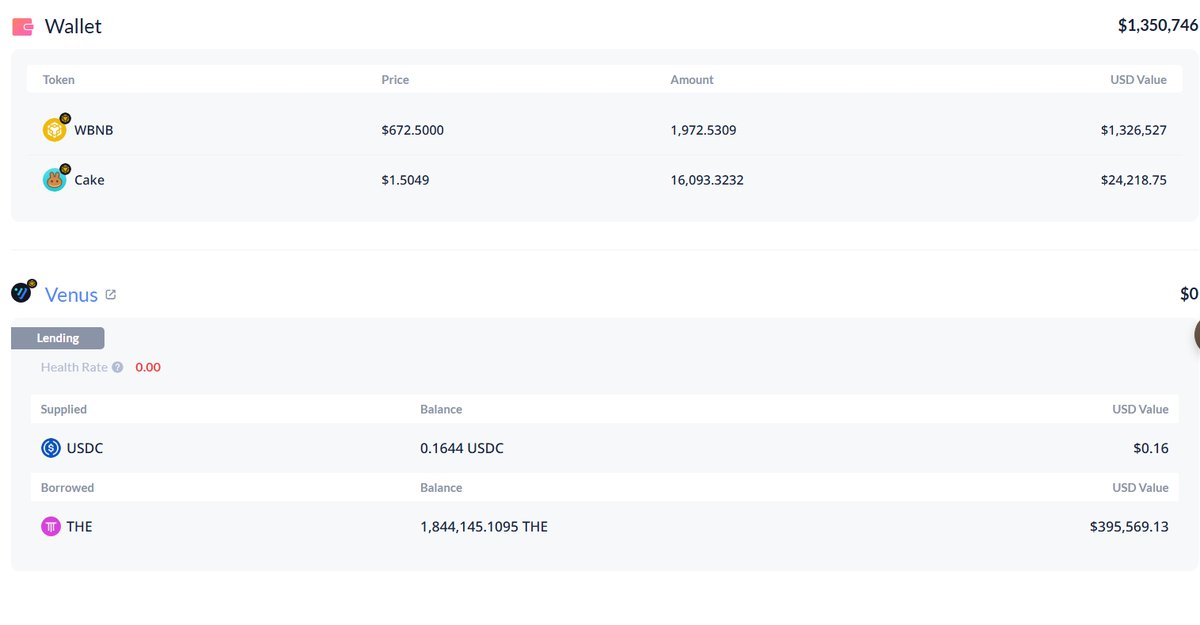1200x625 pixels.
Task: Click the round floating button at right edge
Action: pyautogui.click(x=1194, y=336)
